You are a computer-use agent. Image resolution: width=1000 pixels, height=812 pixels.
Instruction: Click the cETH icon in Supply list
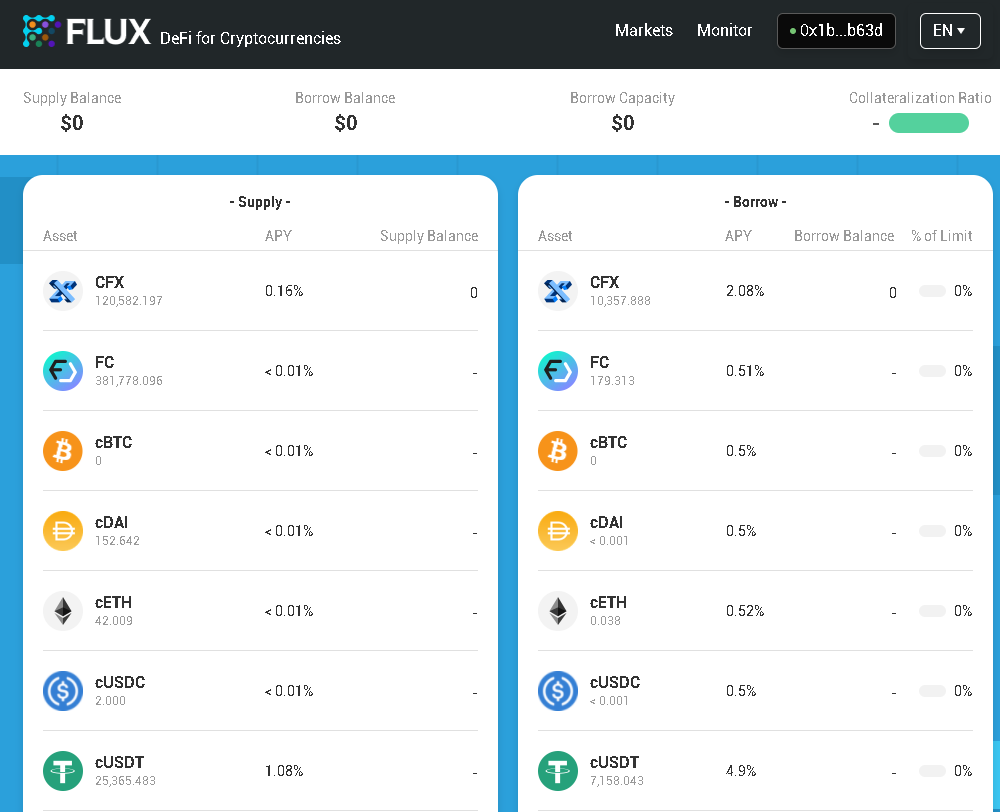pos(63,611)
